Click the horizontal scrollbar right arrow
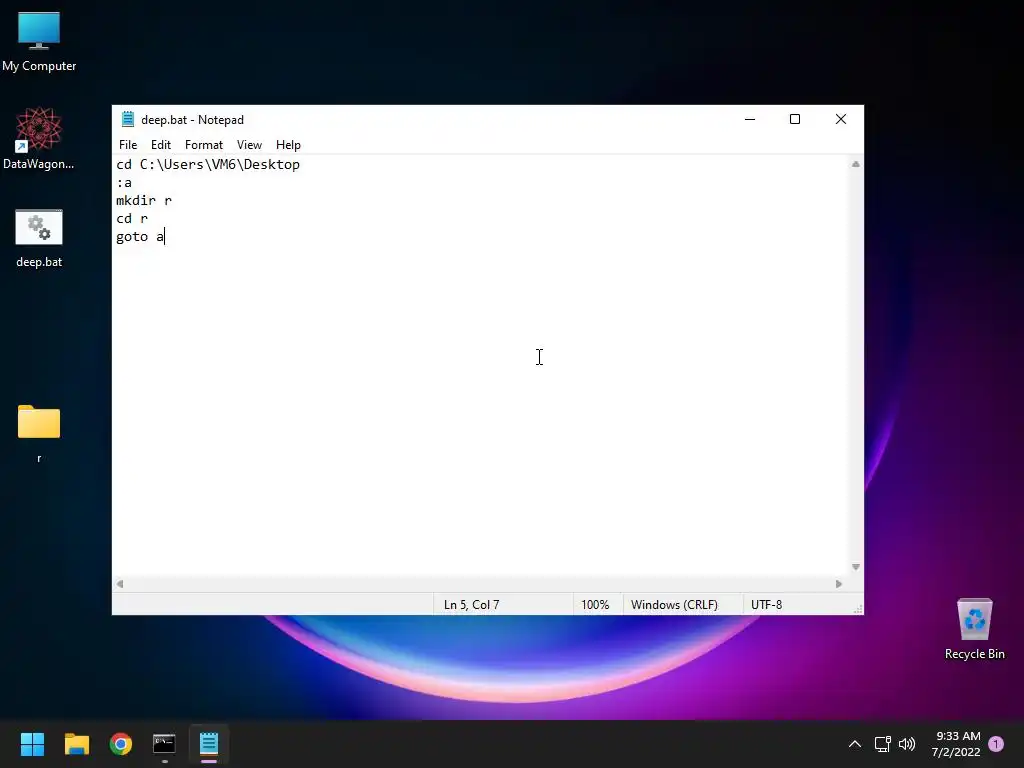1024x768 pixels. [839, 584]
